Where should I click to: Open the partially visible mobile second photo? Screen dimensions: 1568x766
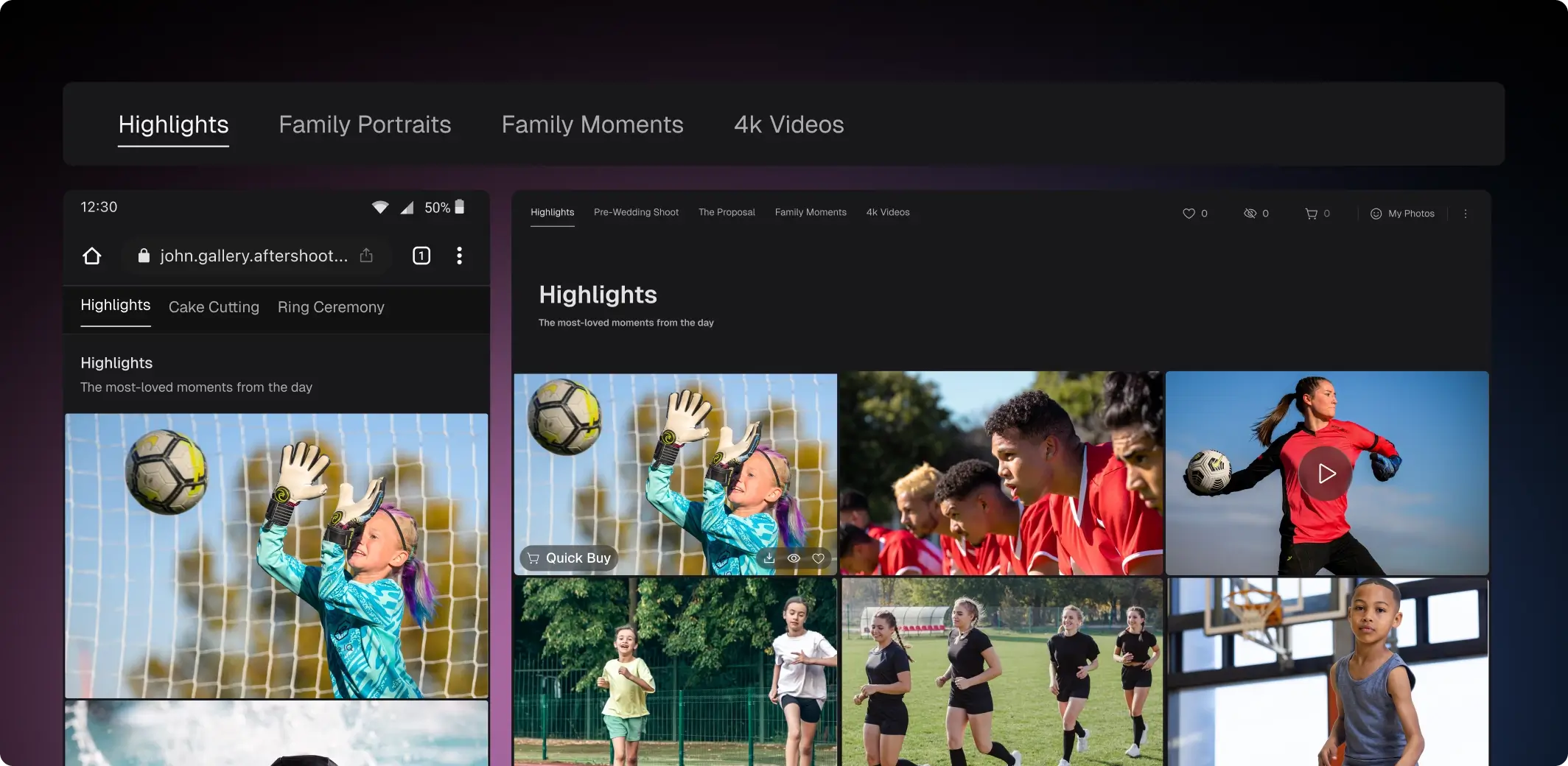tap(276, 733)
